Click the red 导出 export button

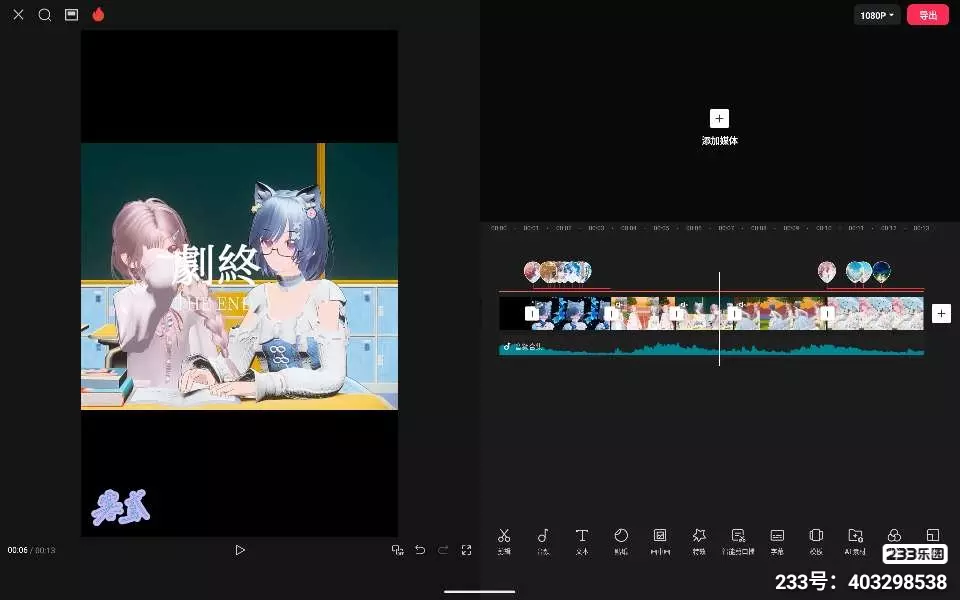tap(928, 15)
